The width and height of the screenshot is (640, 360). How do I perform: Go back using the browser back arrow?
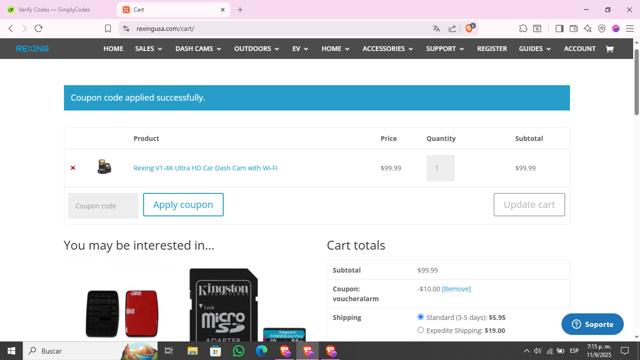[x=11, y=29]
